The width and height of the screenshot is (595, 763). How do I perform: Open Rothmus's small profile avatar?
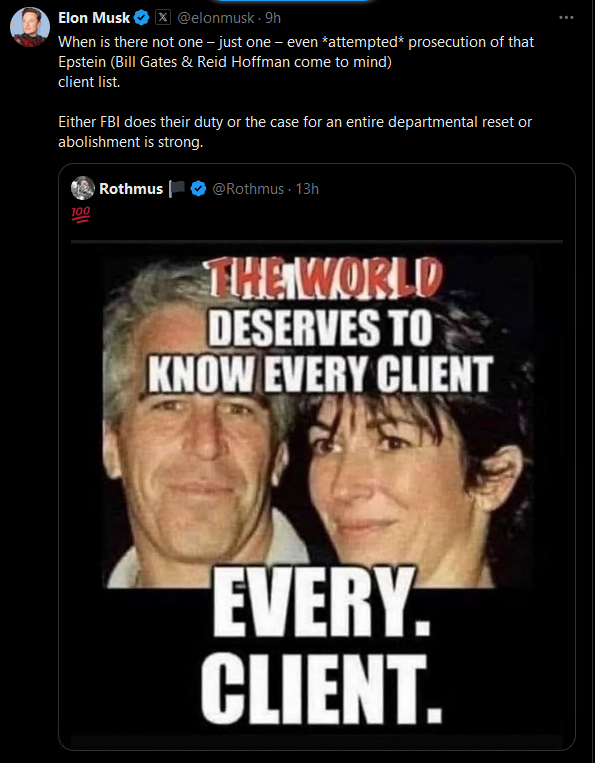[83, 188]
